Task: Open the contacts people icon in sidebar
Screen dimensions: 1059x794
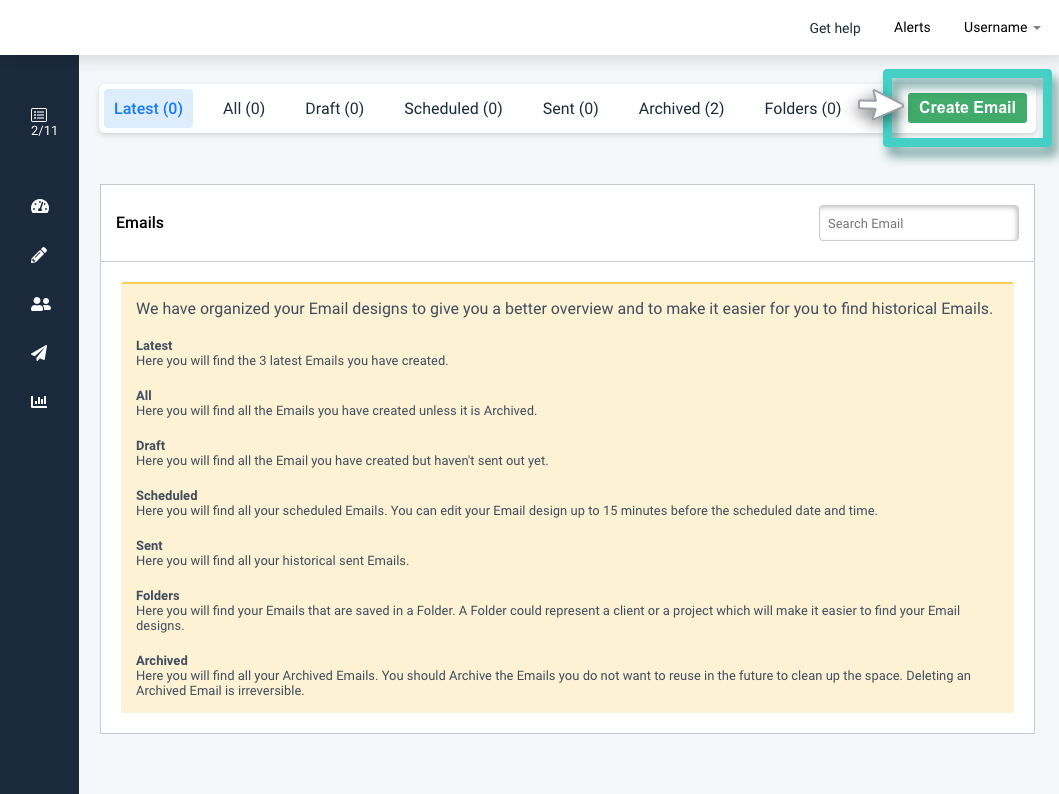Action: click(41, 304)
